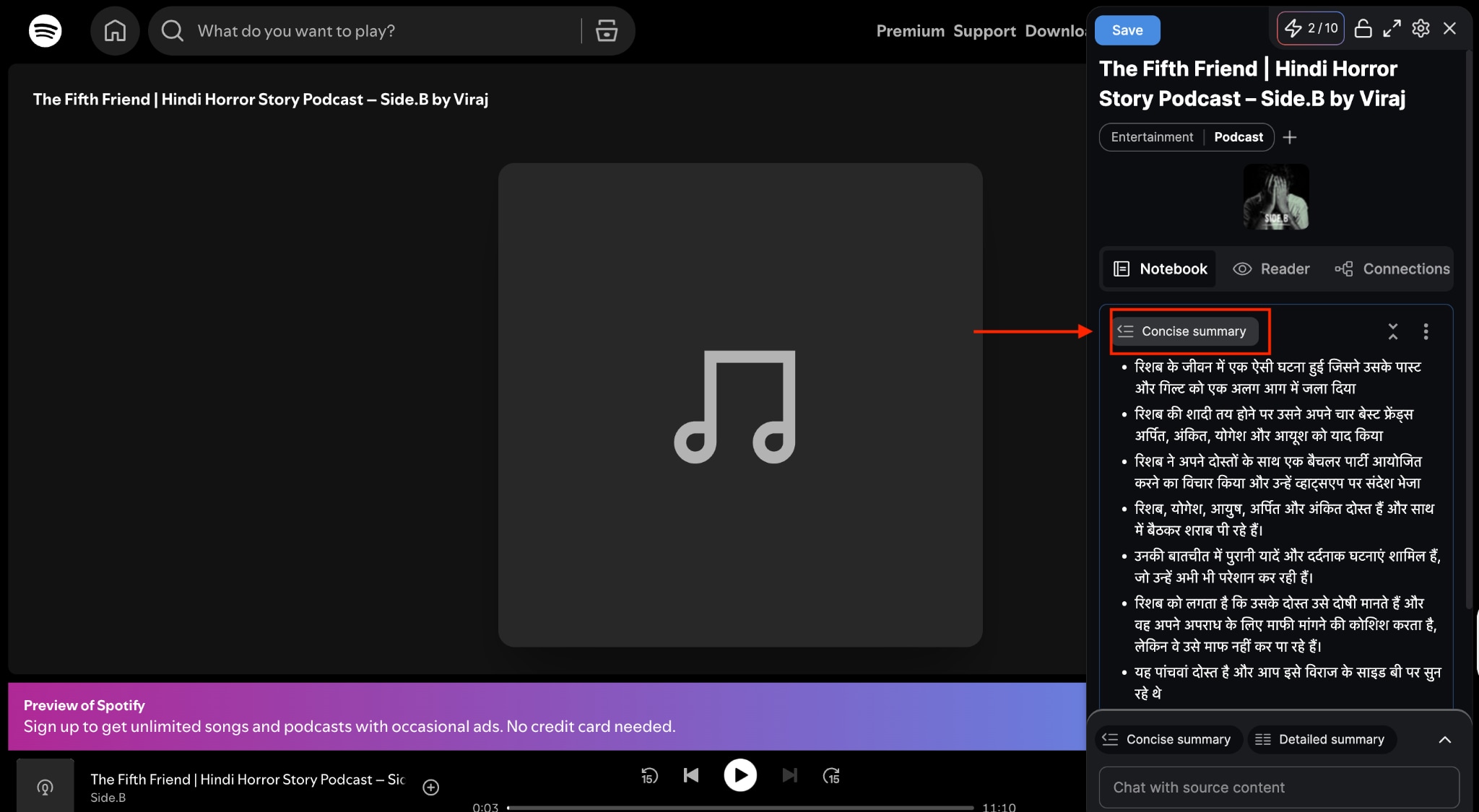Viewport: 1479px width, 812px height.
Task: Collapse the Concise summary card
Action: [1393, 331]
